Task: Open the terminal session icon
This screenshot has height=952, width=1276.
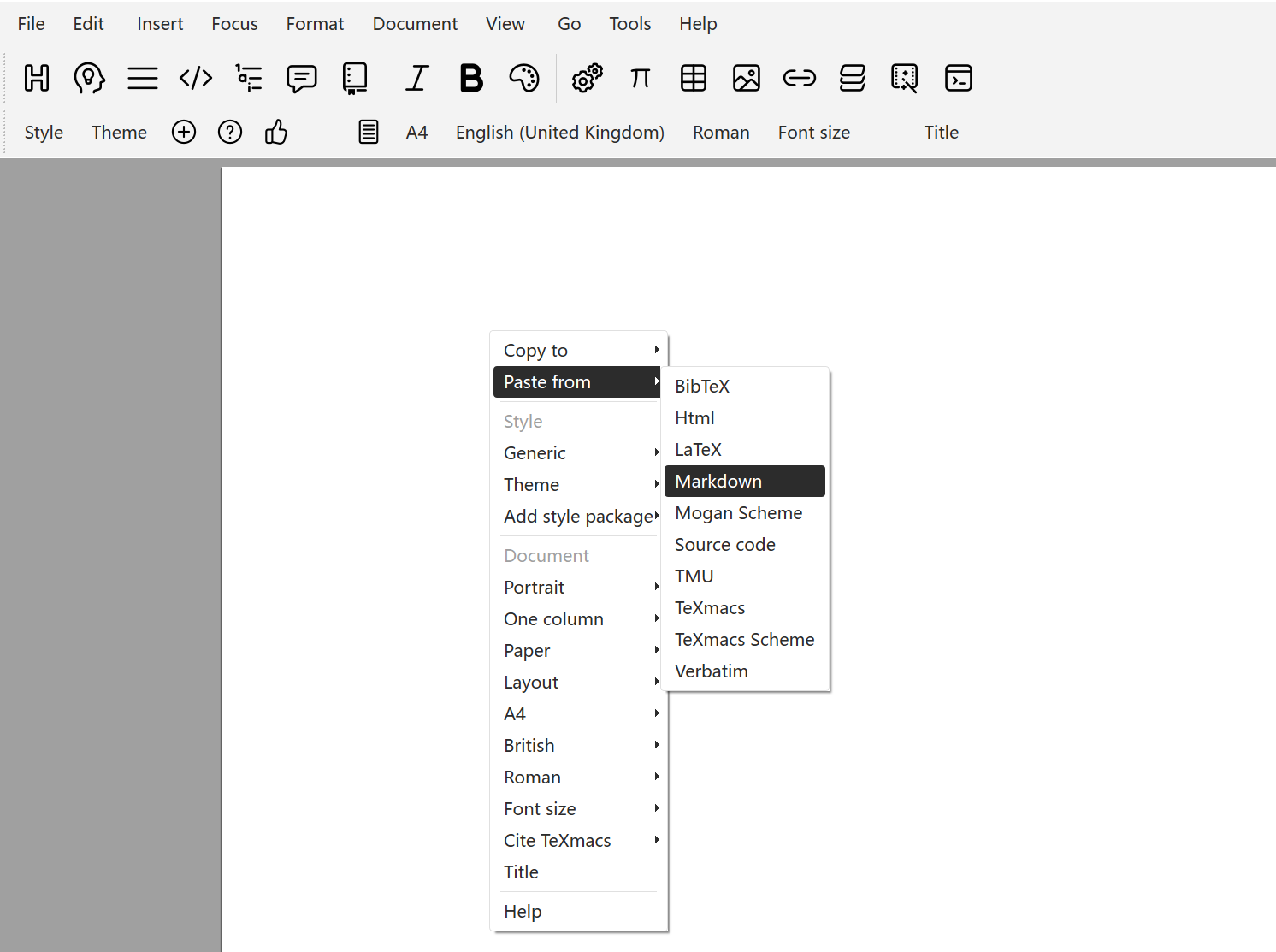Action: pos(959,78)
